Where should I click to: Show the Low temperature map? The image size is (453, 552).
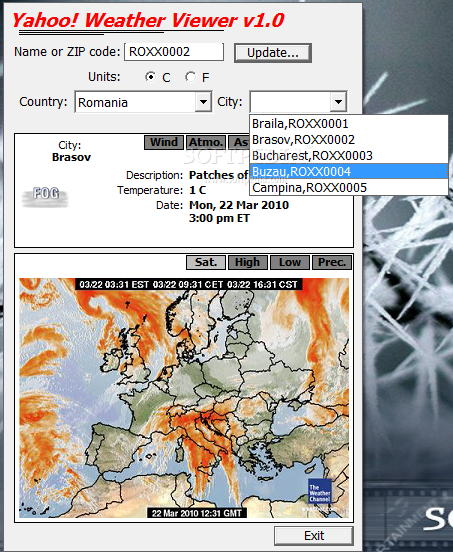pos(290,262)
